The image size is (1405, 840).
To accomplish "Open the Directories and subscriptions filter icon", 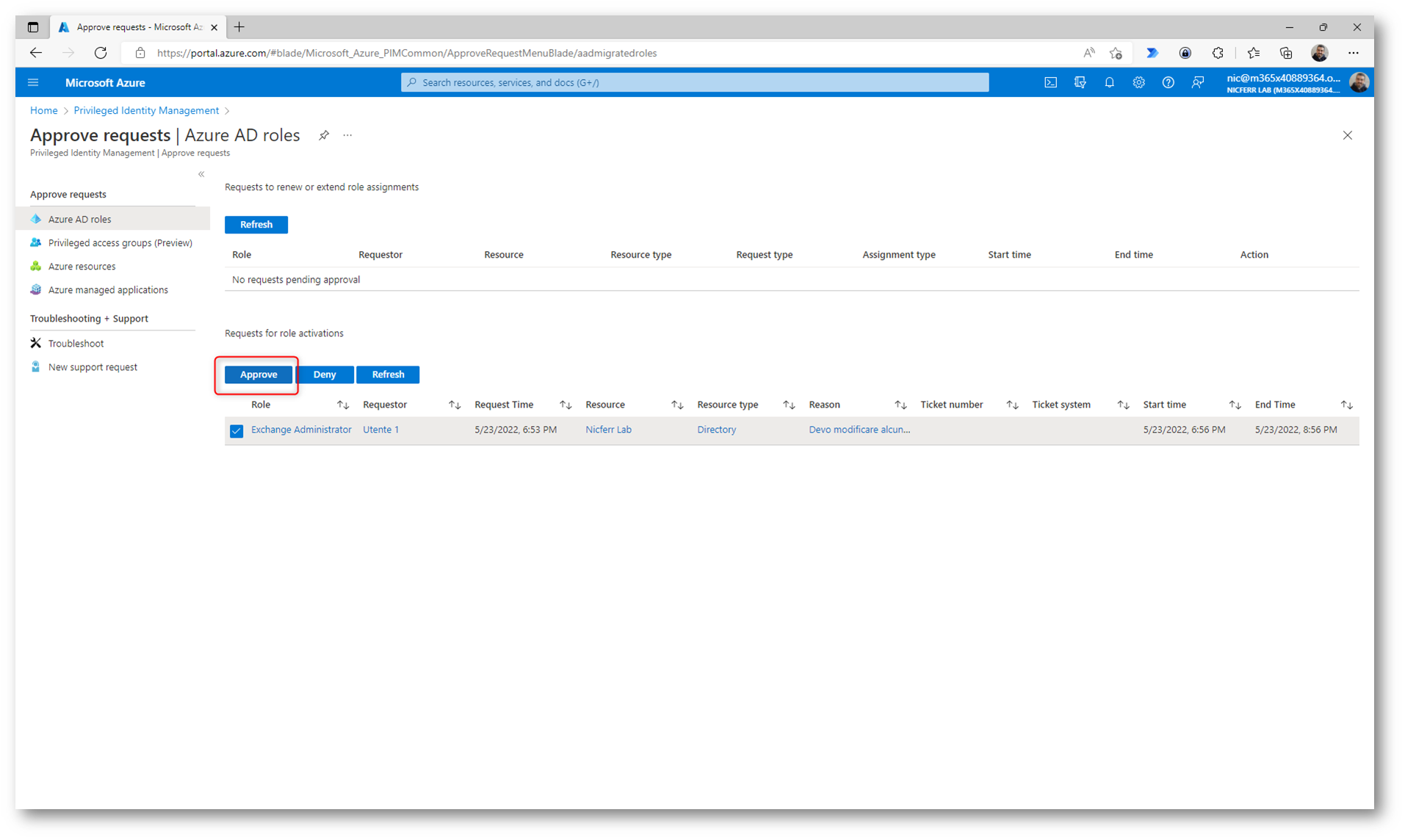I will click(1080, 82).
